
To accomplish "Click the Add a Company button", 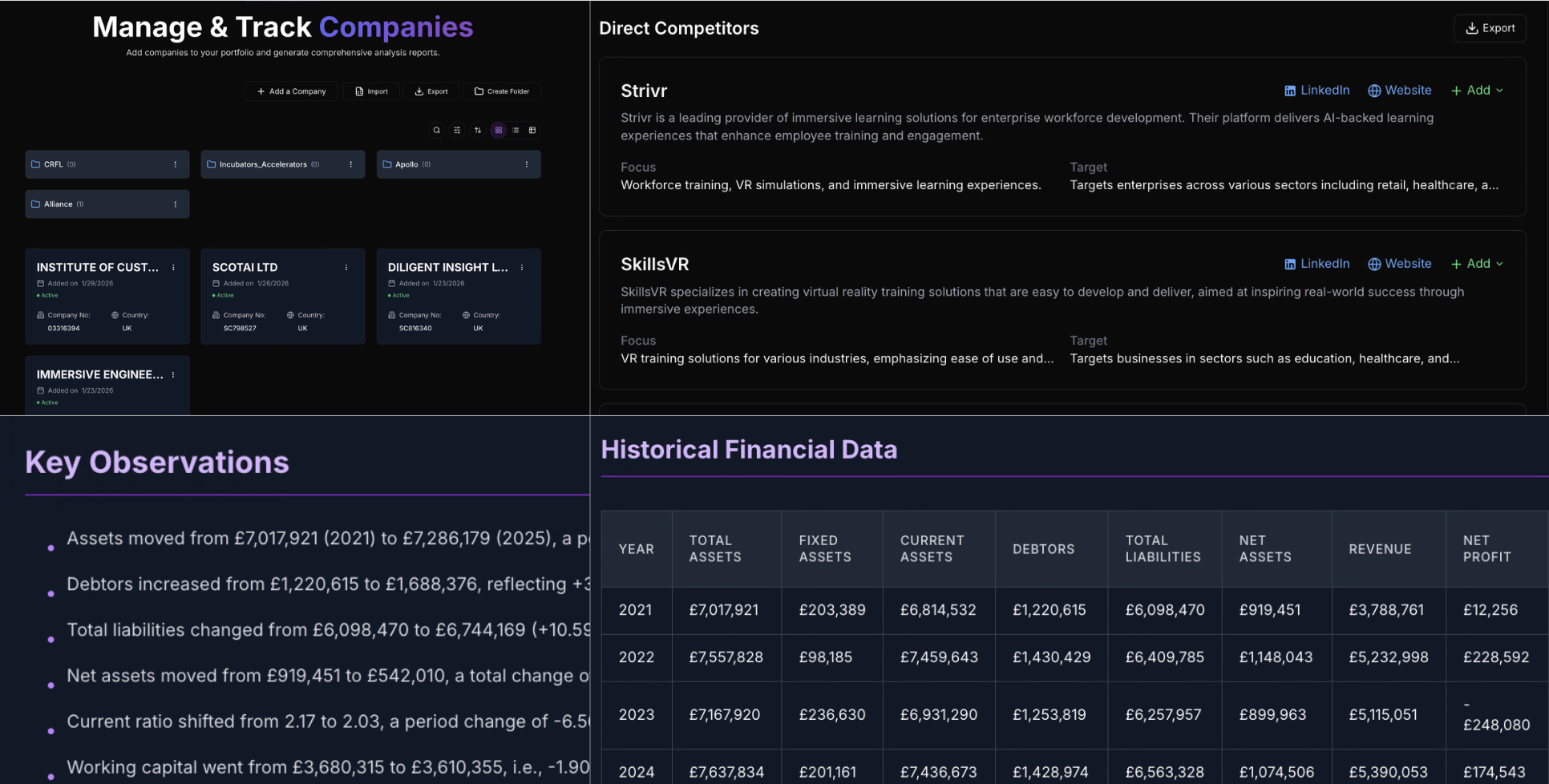I will (x=292, y=91).
